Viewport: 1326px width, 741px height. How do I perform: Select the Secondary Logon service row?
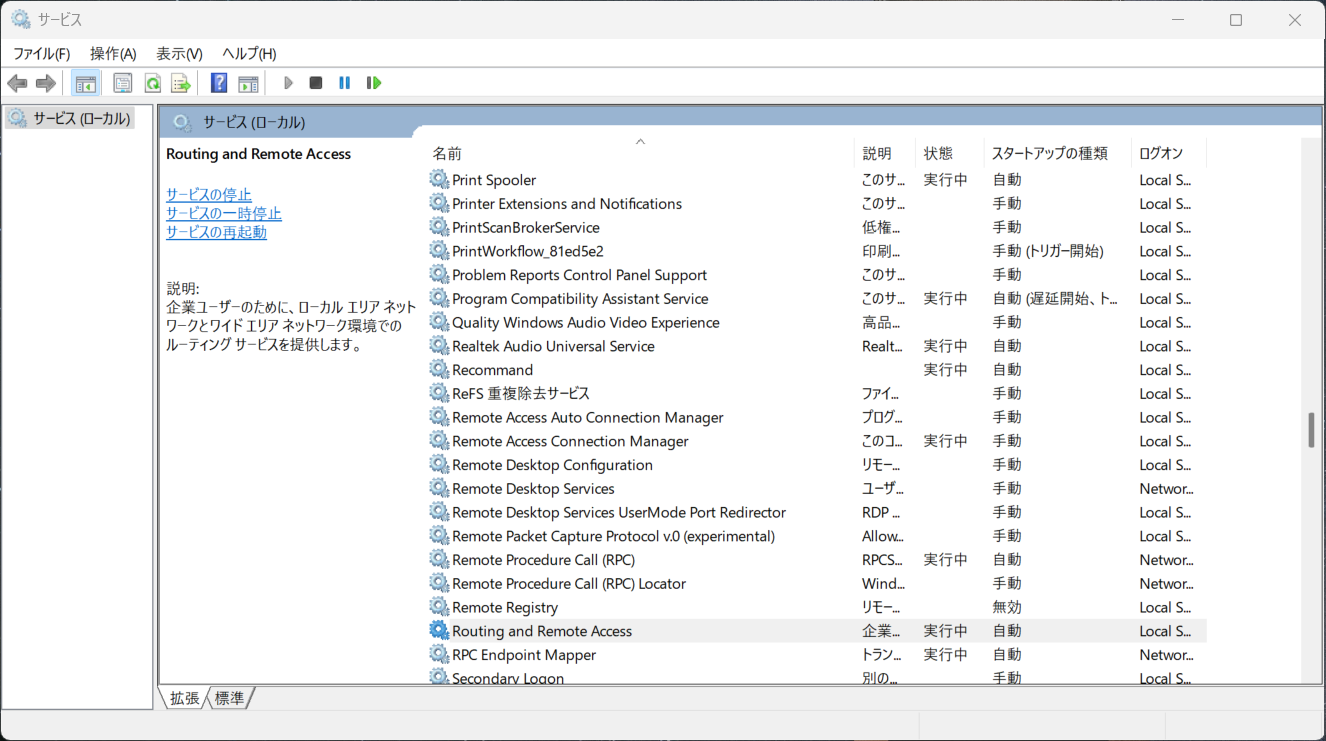coord(817,678)
